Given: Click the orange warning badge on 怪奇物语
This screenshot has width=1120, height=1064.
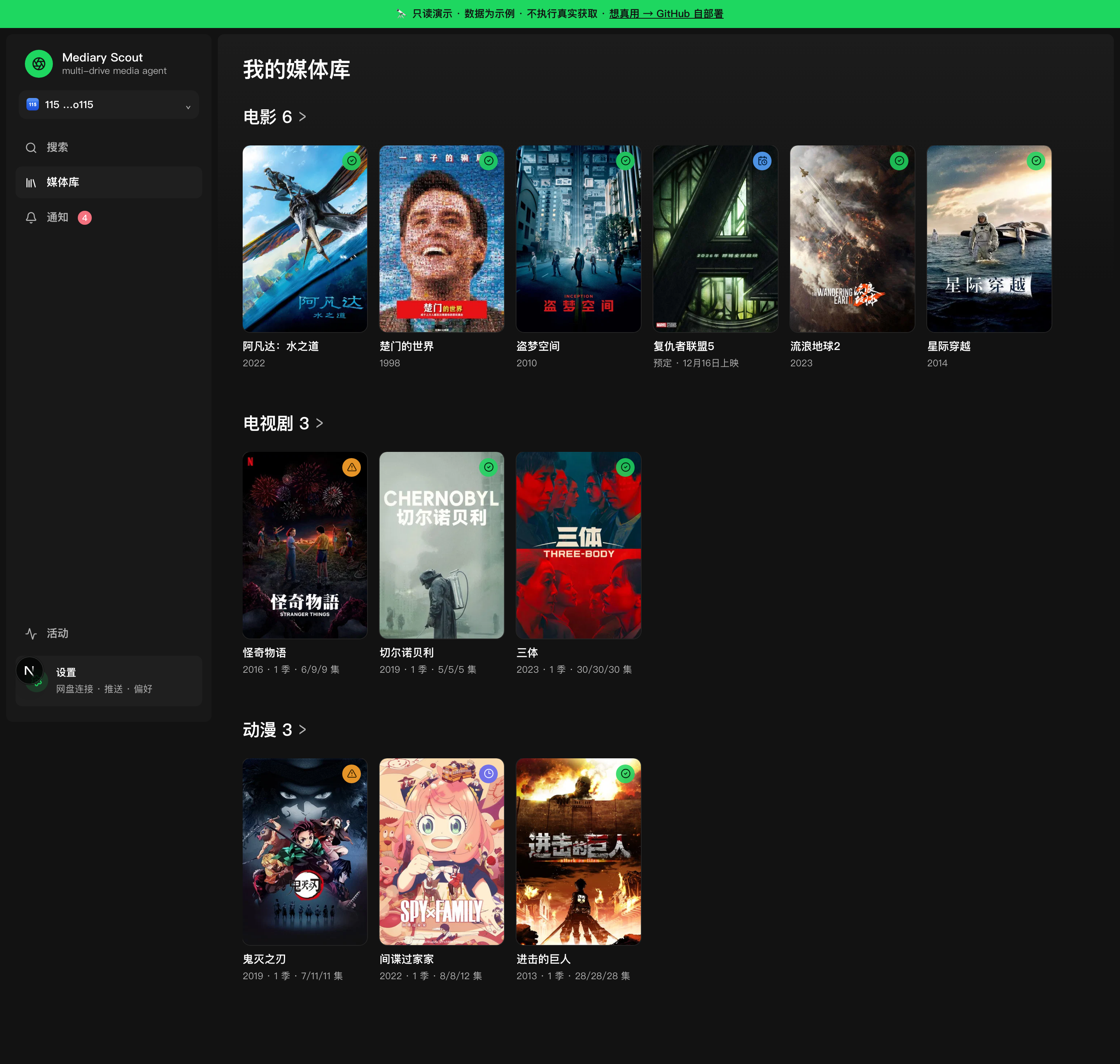Looking at the screenshot, I should (352, 467).
